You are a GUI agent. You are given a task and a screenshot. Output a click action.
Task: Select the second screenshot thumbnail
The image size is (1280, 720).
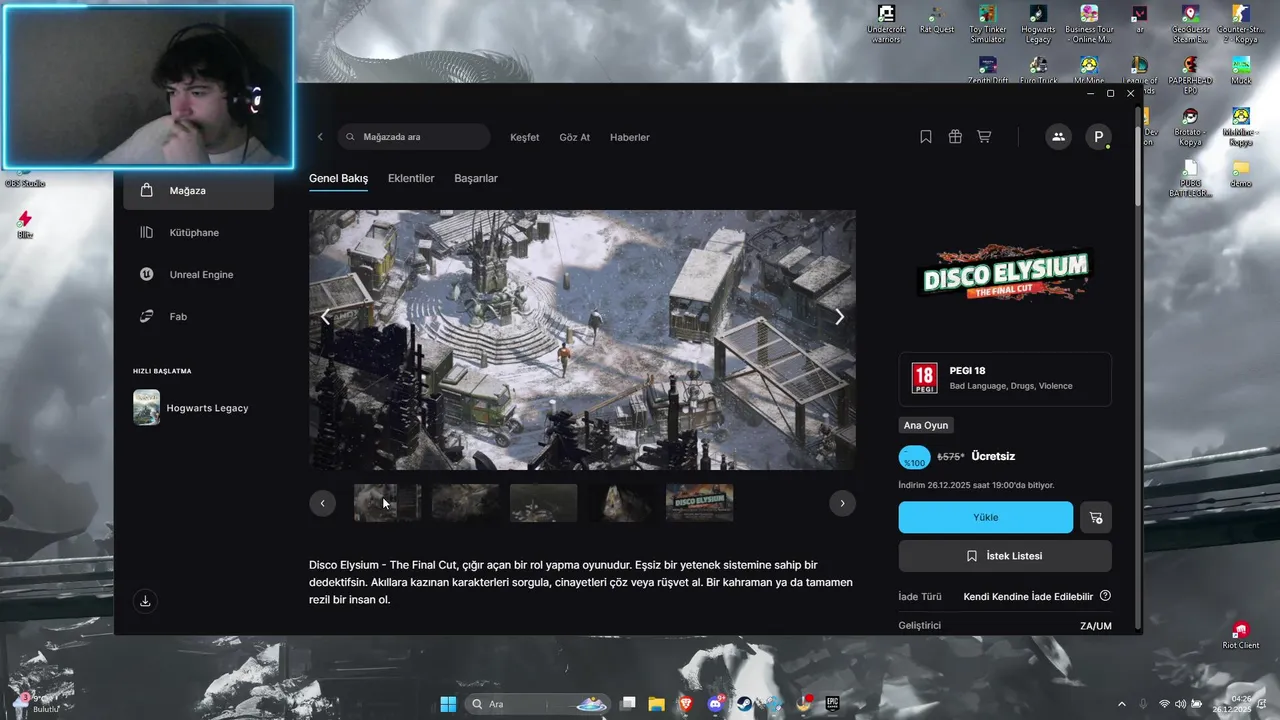tap(465, 503)
